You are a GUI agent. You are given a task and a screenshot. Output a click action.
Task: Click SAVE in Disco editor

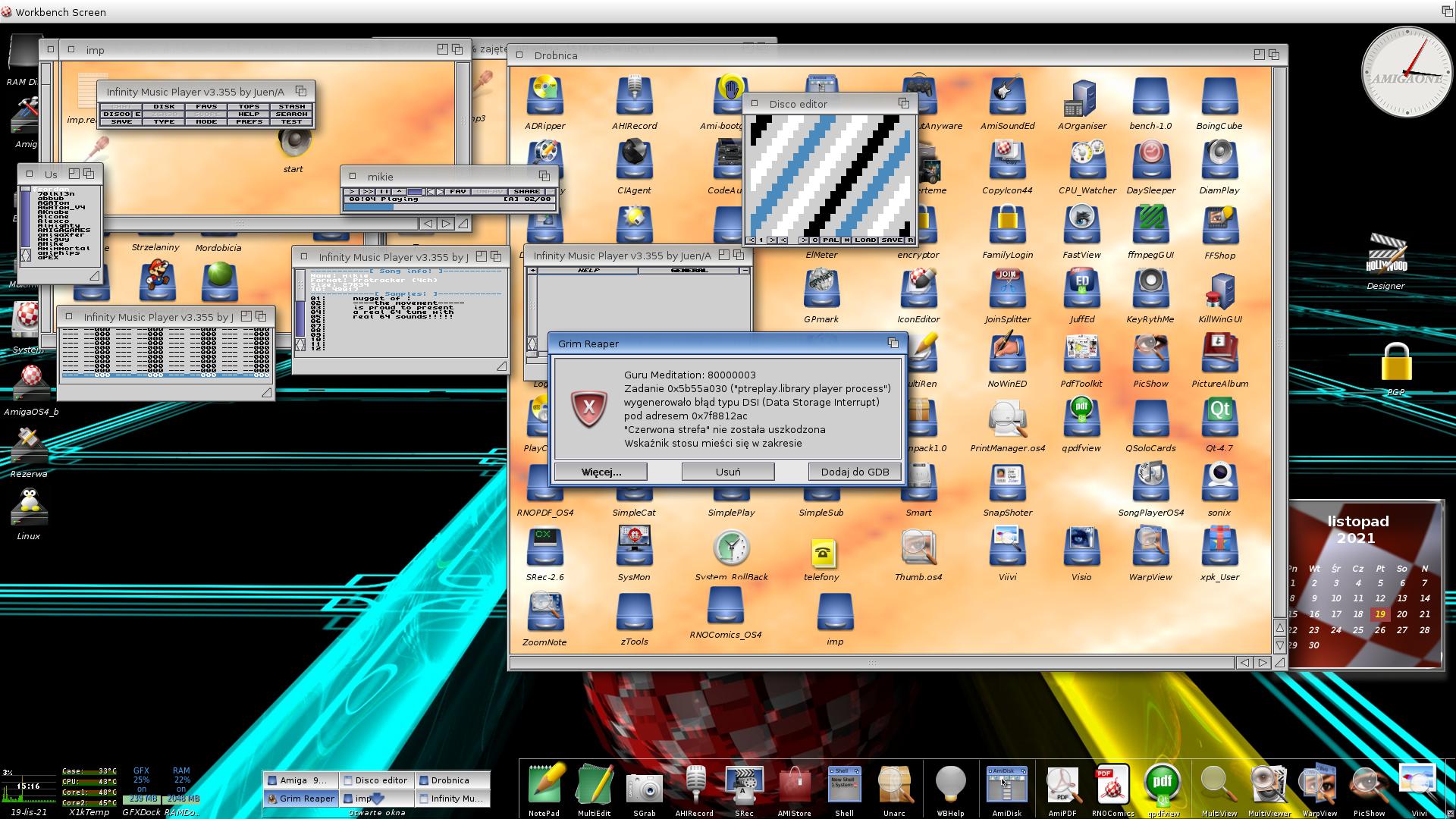891,240
